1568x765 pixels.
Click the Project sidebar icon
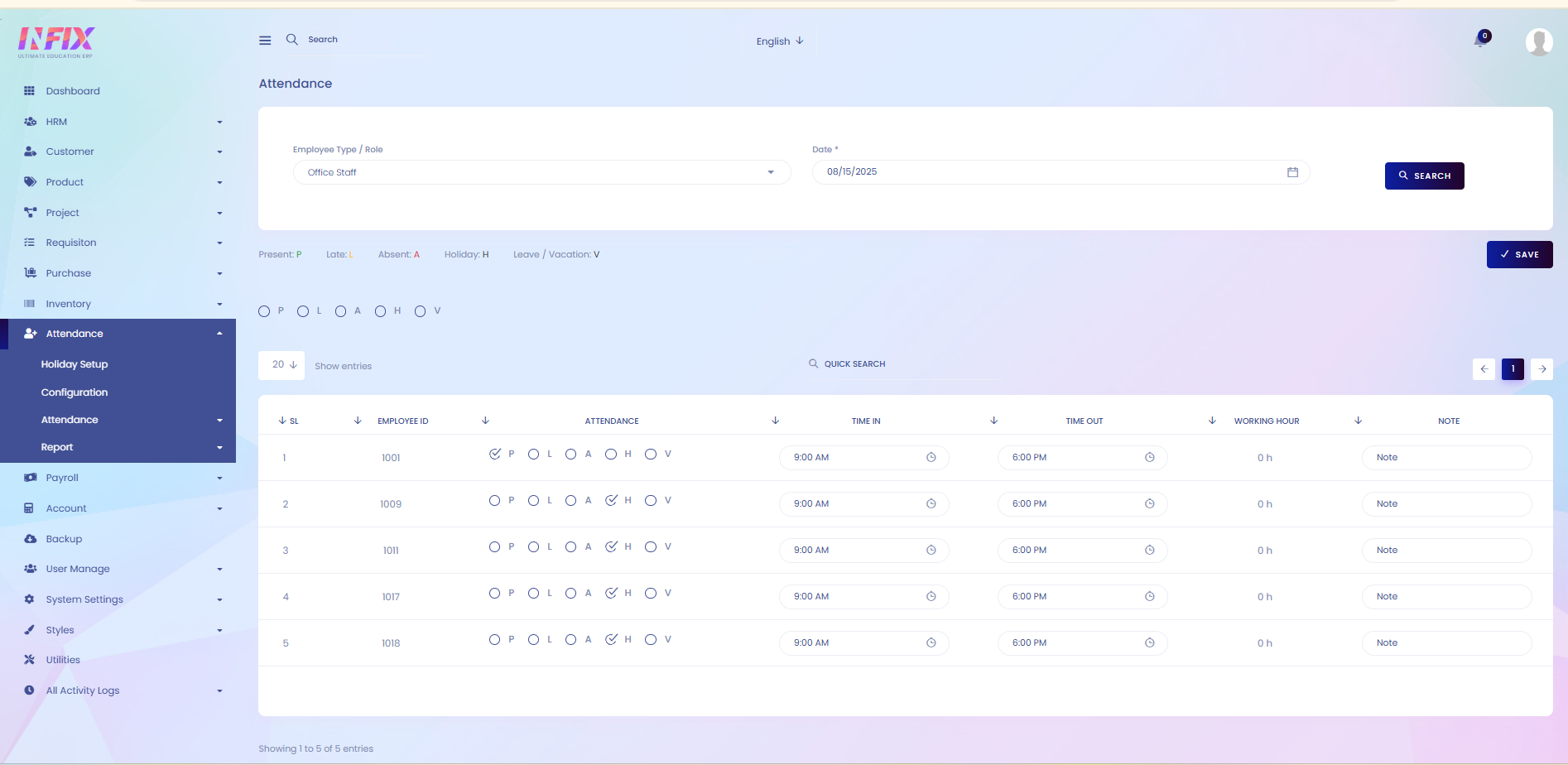[x=30, y=213]
